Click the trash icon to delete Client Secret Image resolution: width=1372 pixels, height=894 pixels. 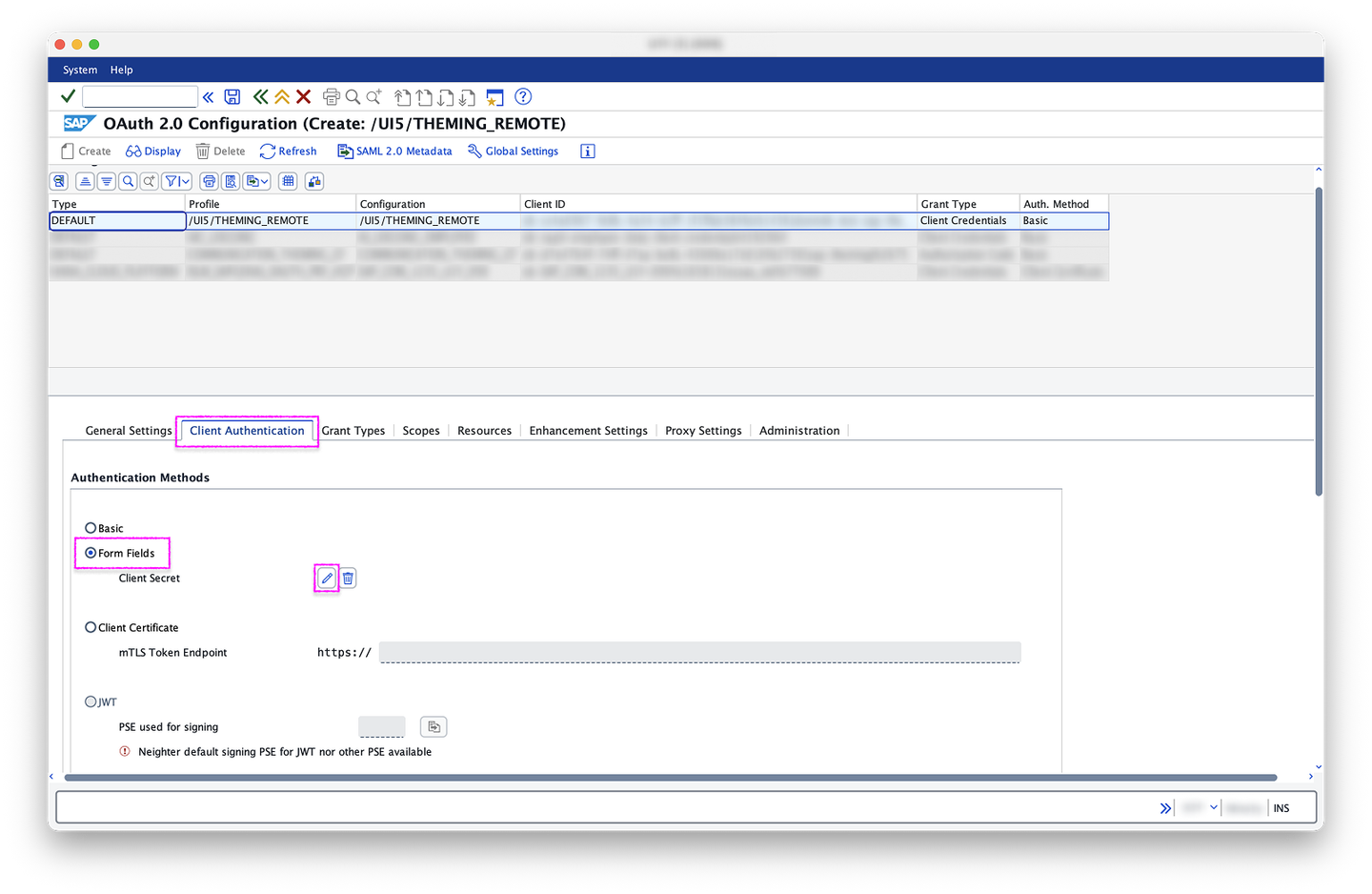349,578
